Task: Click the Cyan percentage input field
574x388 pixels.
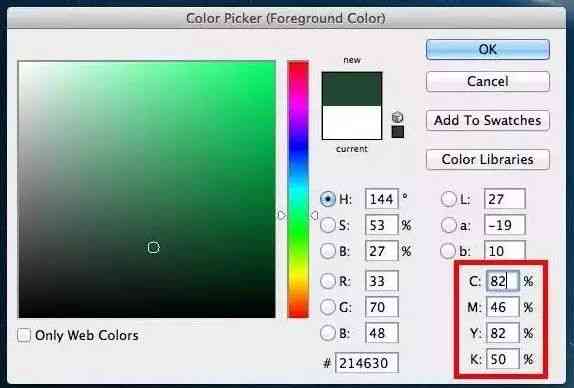Action: pyautogui.click(x=503, y=281)
